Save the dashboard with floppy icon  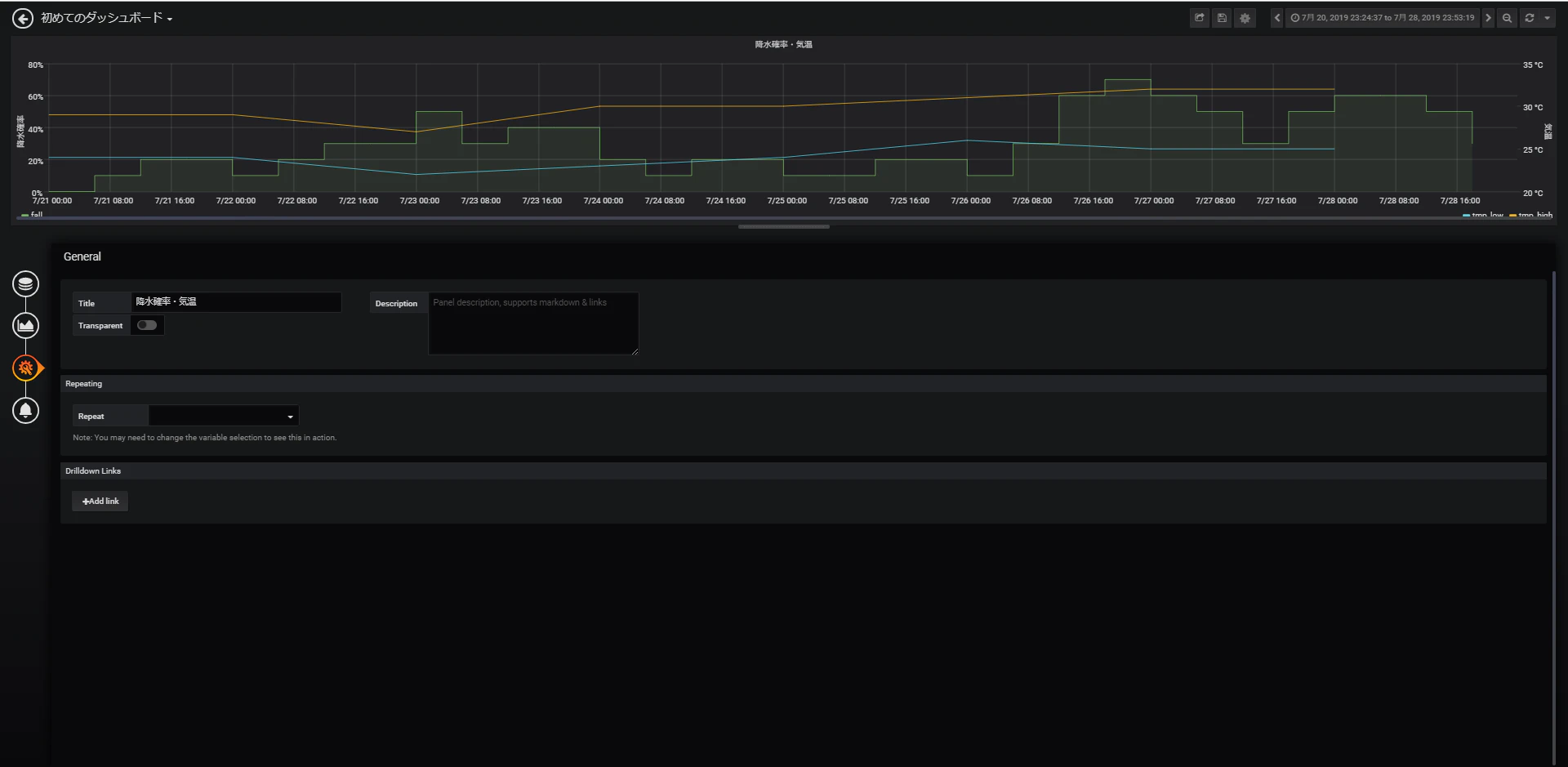coord(1222,18)
